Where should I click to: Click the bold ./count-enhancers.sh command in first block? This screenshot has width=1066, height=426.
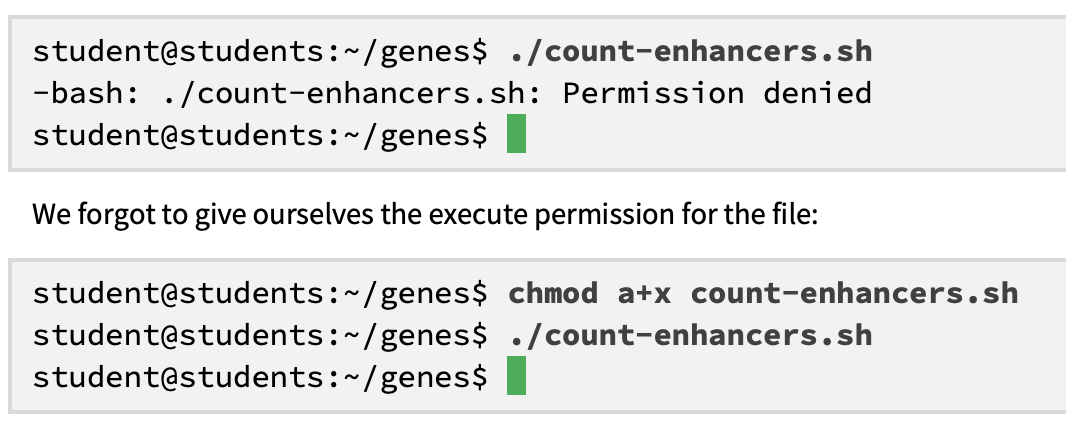click(x=690, y=52)
